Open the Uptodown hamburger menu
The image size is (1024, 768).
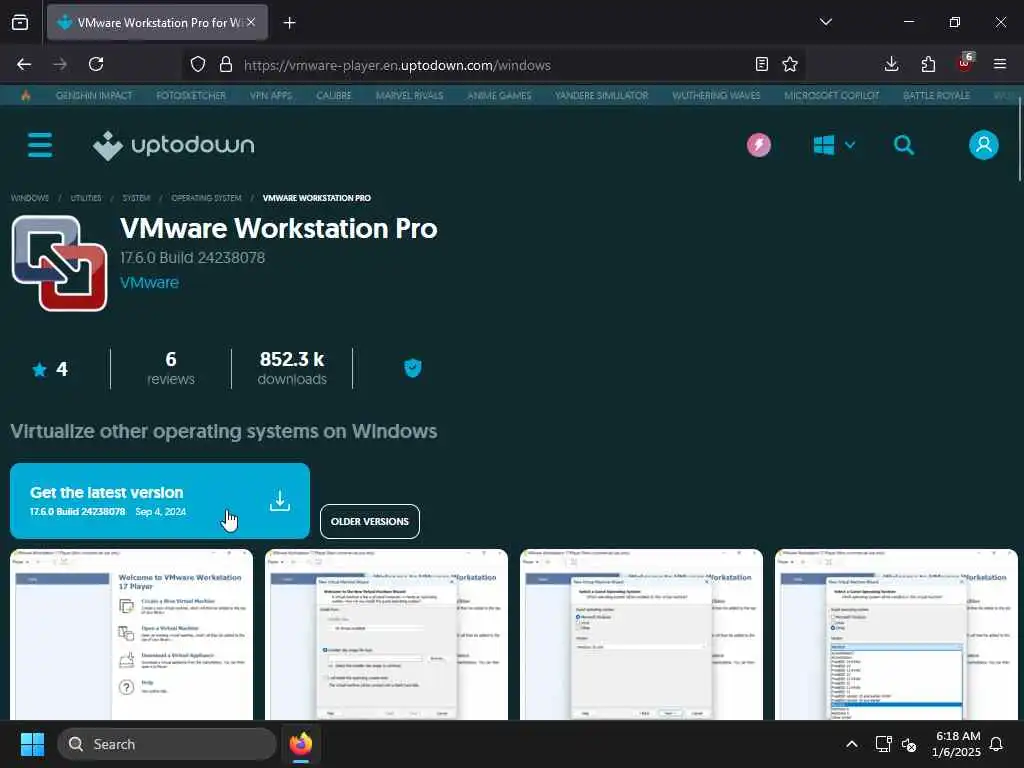point(40,145)
